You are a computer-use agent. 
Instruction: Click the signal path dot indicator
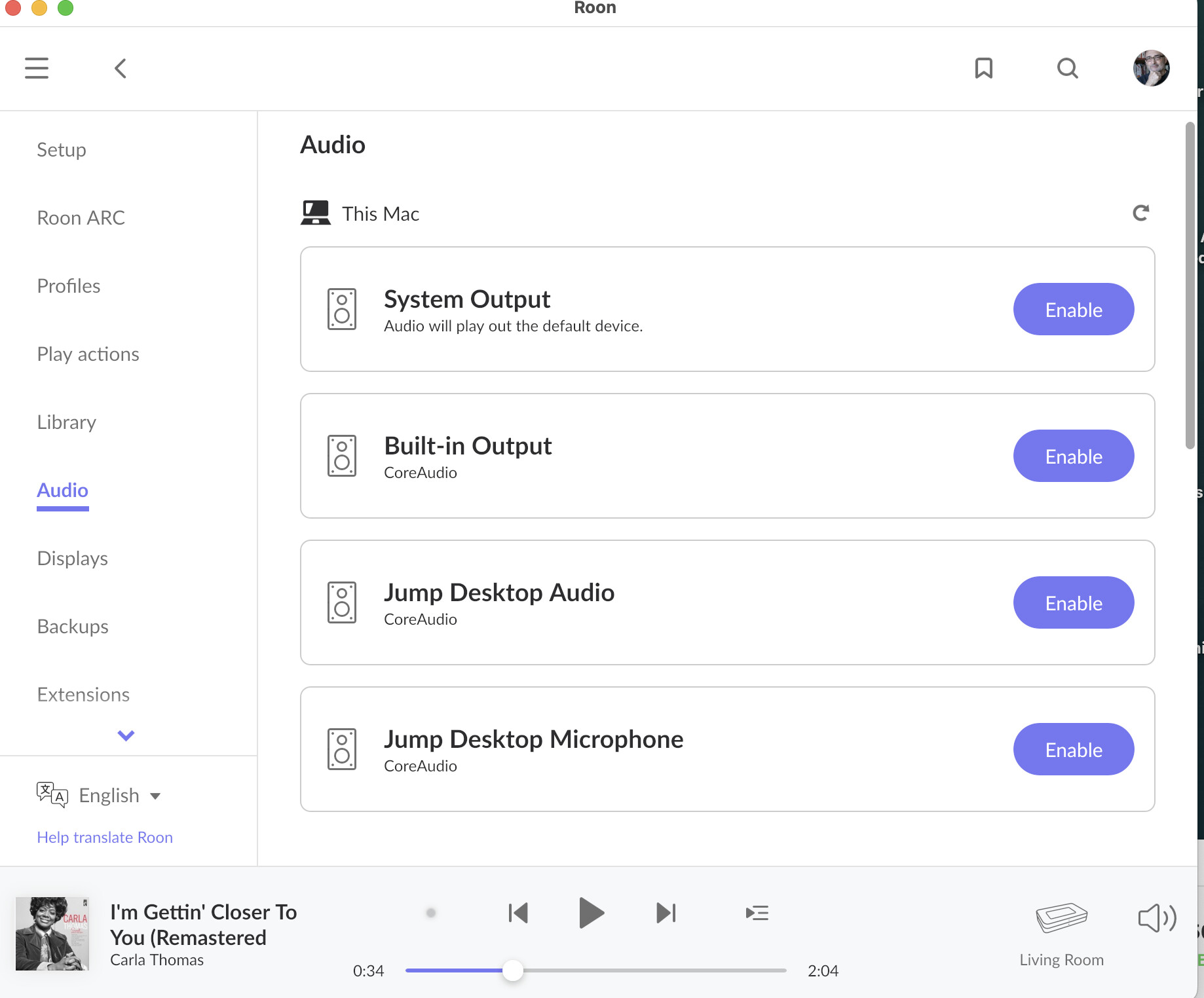point(431,913)
